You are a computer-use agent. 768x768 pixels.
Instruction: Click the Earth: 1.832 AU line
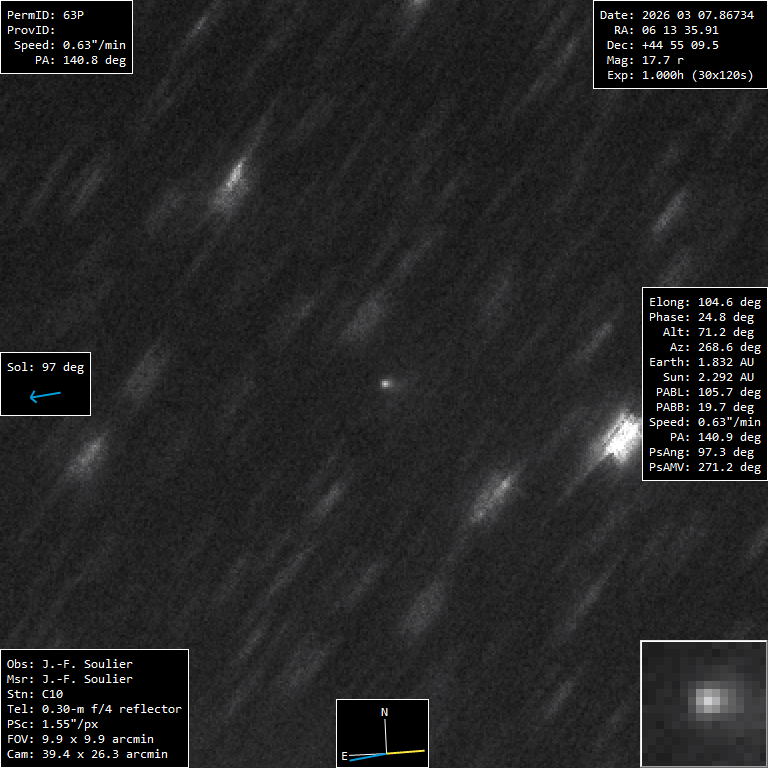[701, 362]
